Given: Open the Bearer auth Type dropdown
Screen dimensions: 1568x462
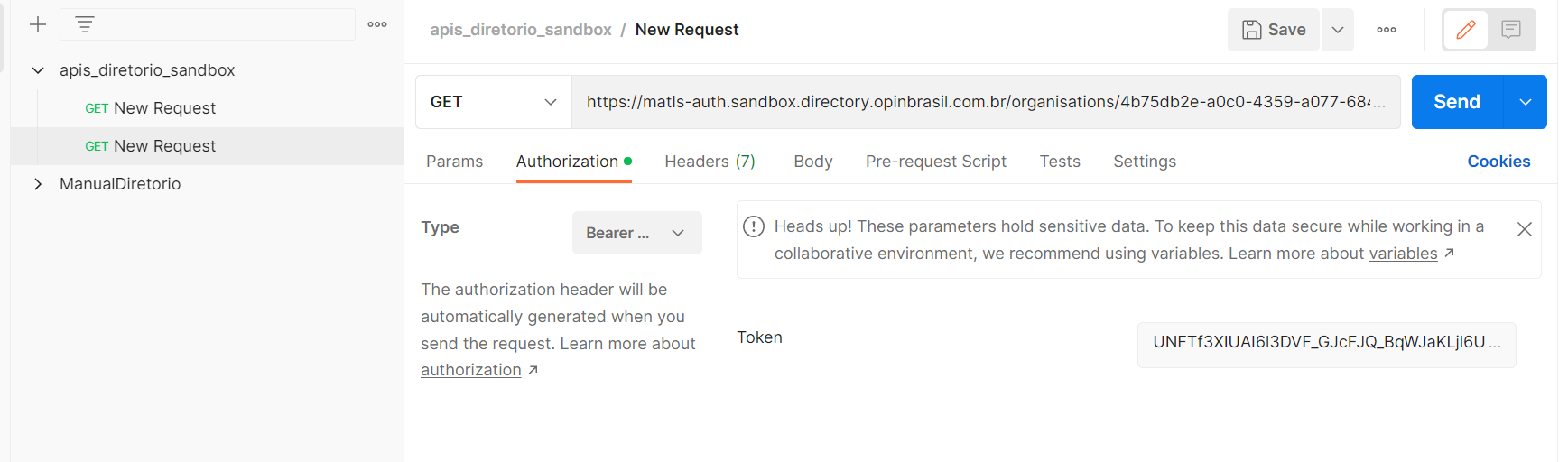Looking at the screenshot, I should (637, 233).
